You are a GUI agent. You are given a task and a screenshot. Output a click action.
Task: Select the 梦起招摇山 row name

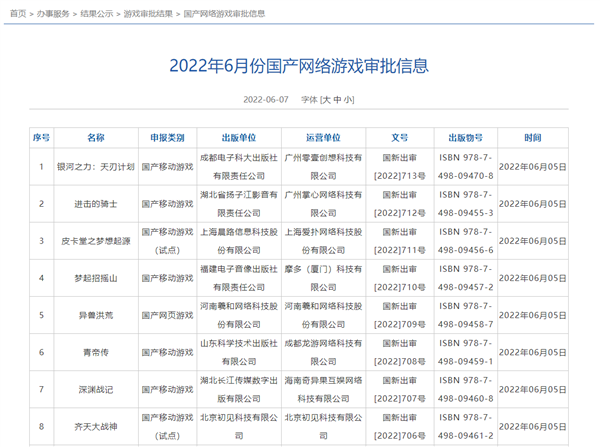tap(95, 277)
